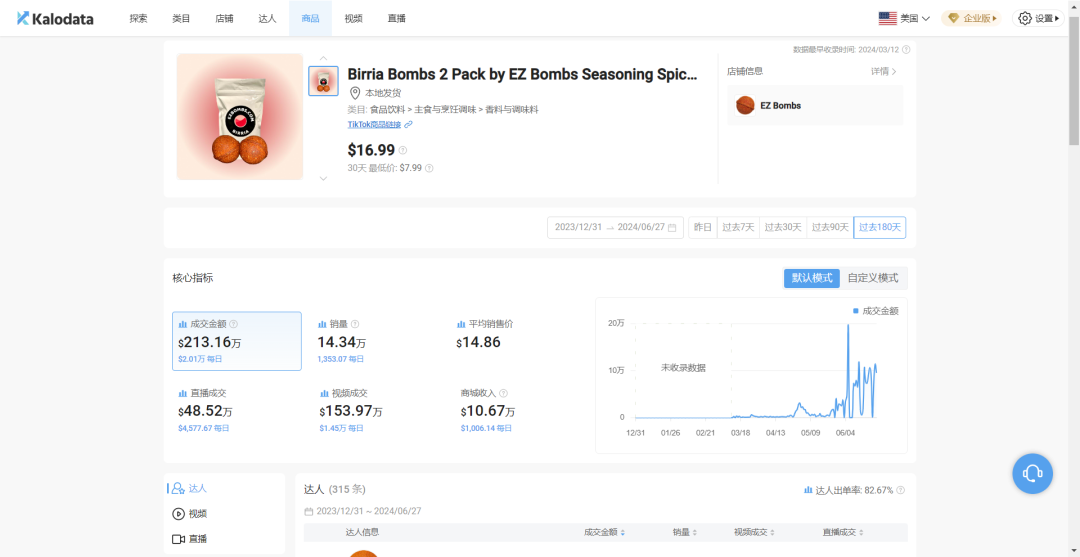Open the 美国 country dropdown
The width and height of the screenshot is (1080, 557).
coord(904,18)
